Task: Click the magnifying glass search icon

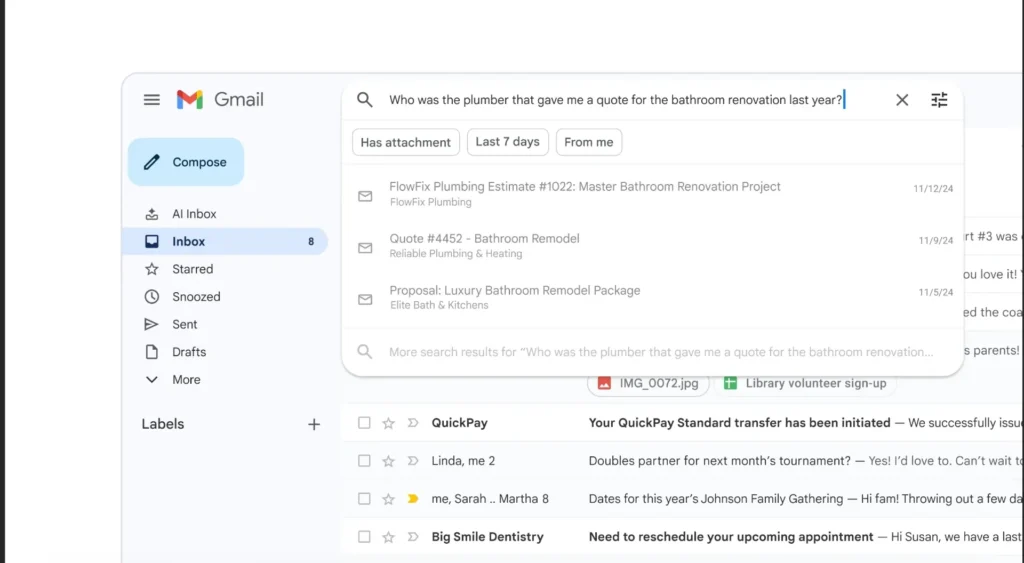Action: (365, 100)
